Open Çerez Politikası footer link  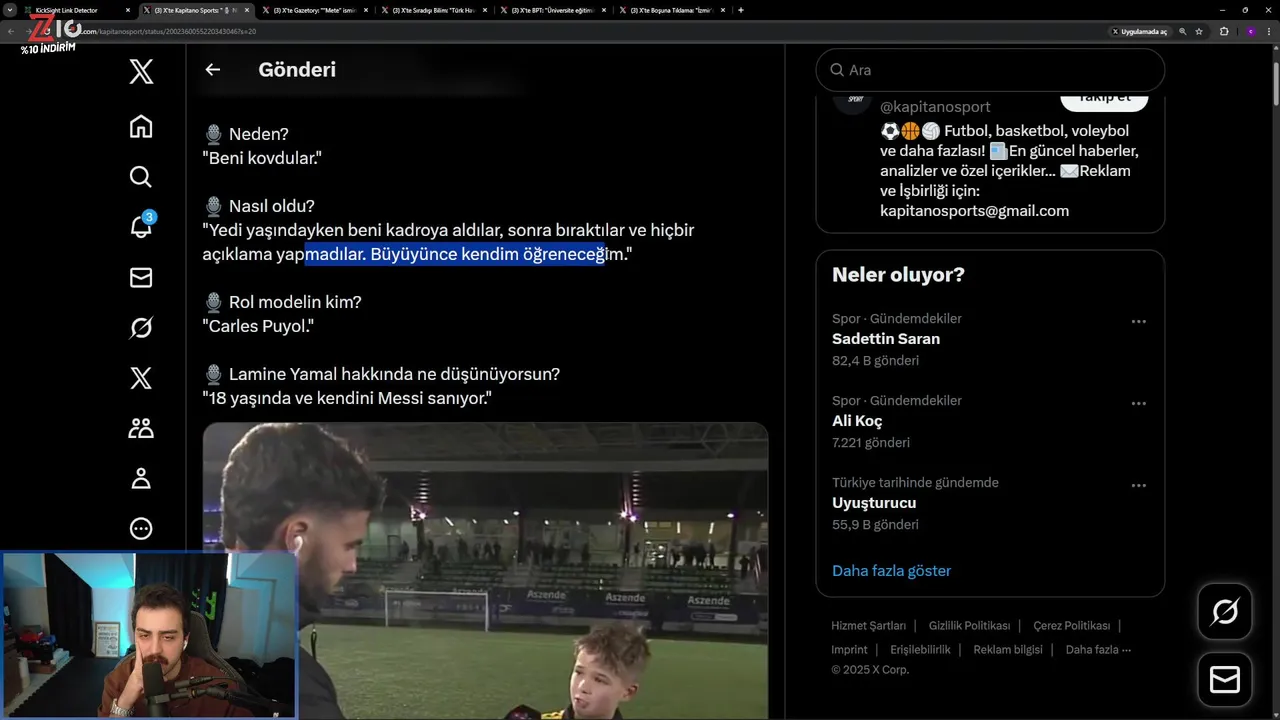click(x=1071, y=625)
